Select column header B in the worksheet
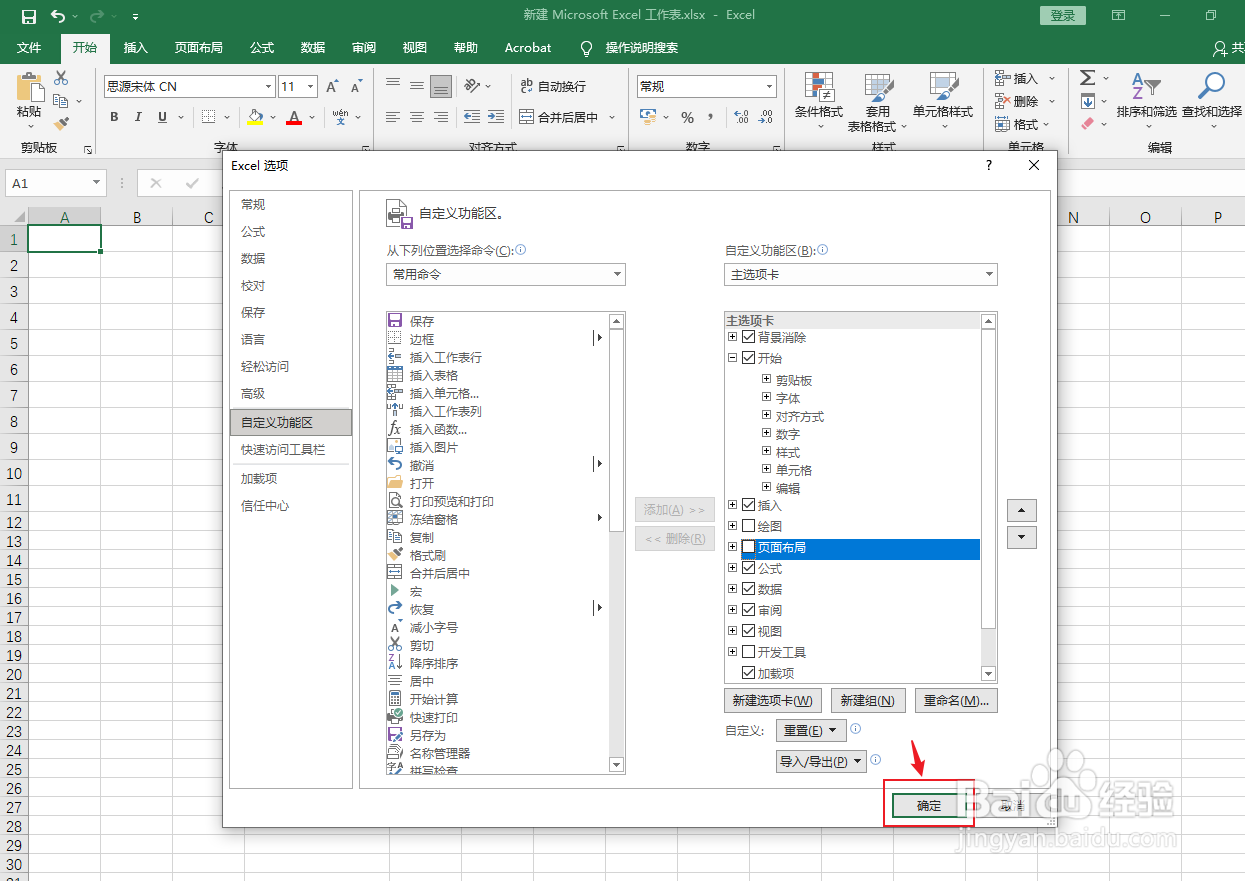This screenshot has height=881, width=1245. pyautogui.click(x=137, y=217)
